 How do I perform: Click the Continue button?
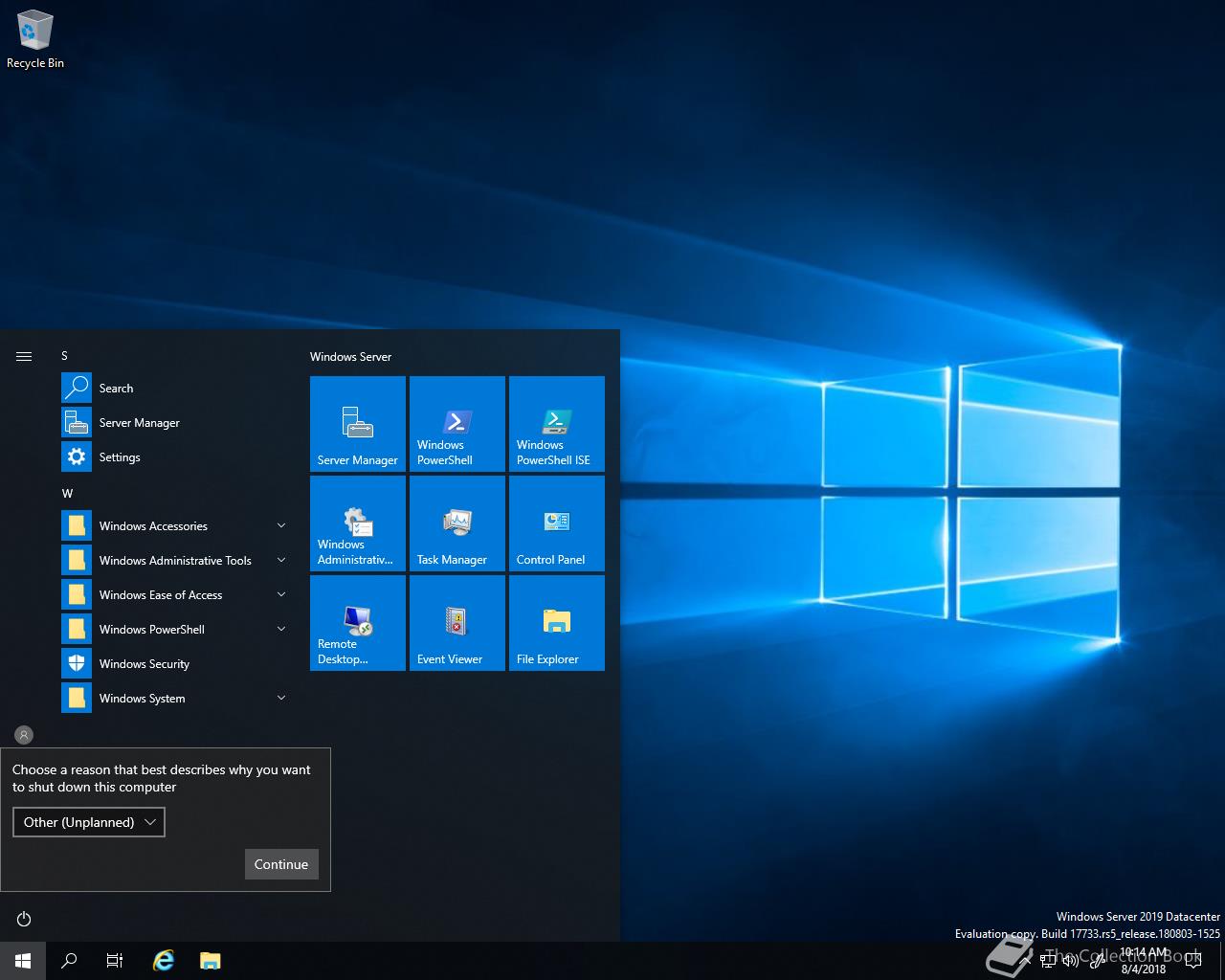coord(281,864)
